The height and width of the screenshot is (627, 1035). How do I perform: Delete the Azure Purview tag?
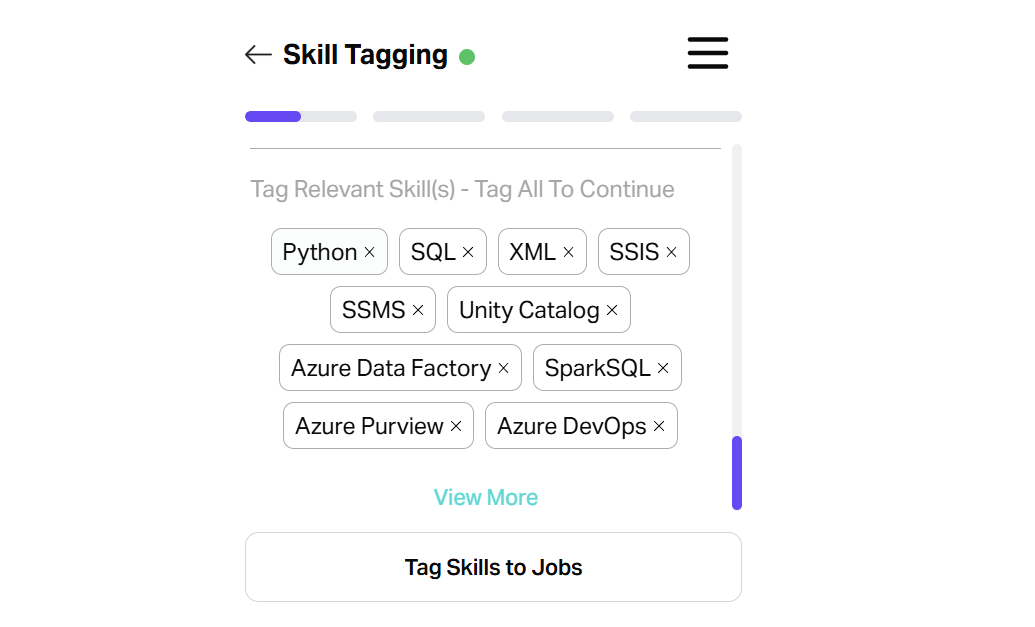tap(456, 427)
